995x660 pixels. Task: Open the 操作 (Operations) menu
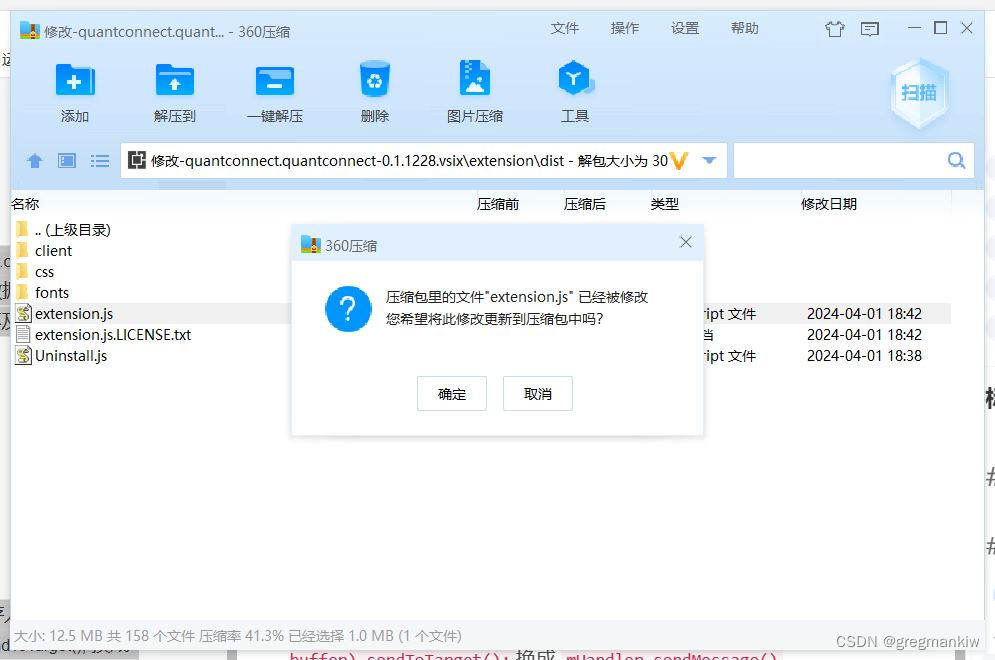click(x=624, y=28)
